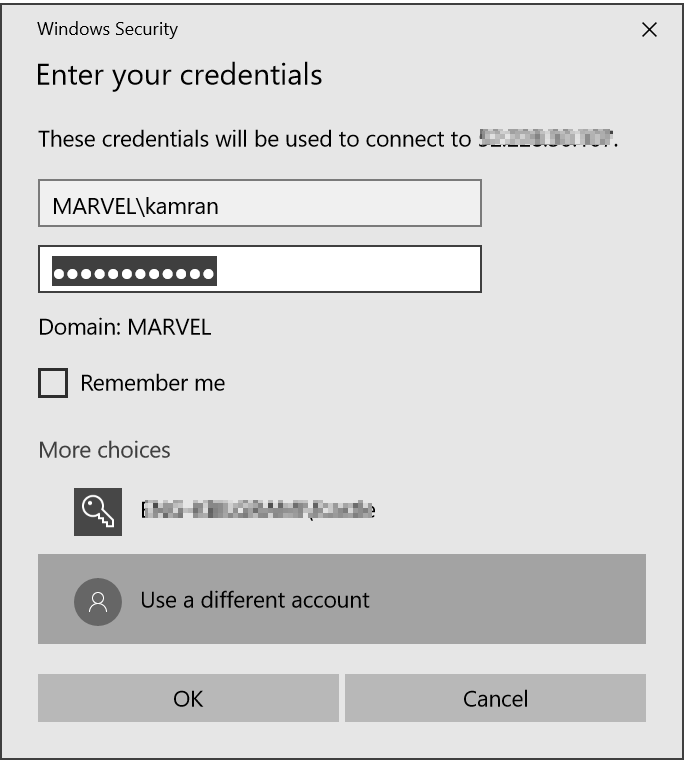The image size is (684, 772).
Task: Click the blurred server address in message
Action: point(545,138)
